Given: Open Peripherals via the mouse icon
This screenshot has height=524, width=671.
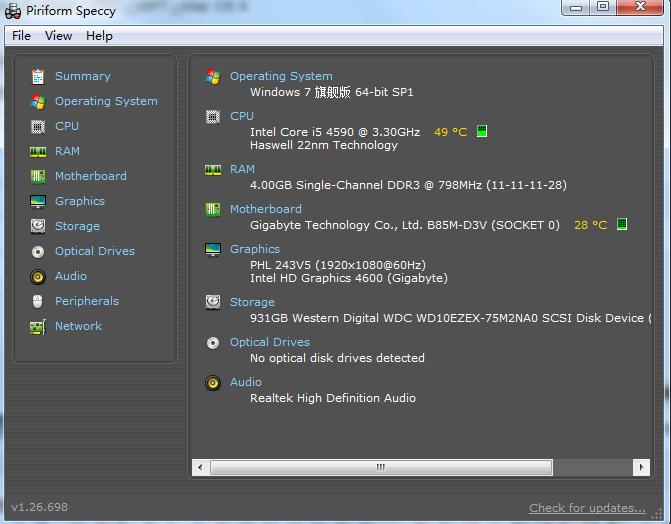Looking at the screenshot, I should click(x=38, y=302).
